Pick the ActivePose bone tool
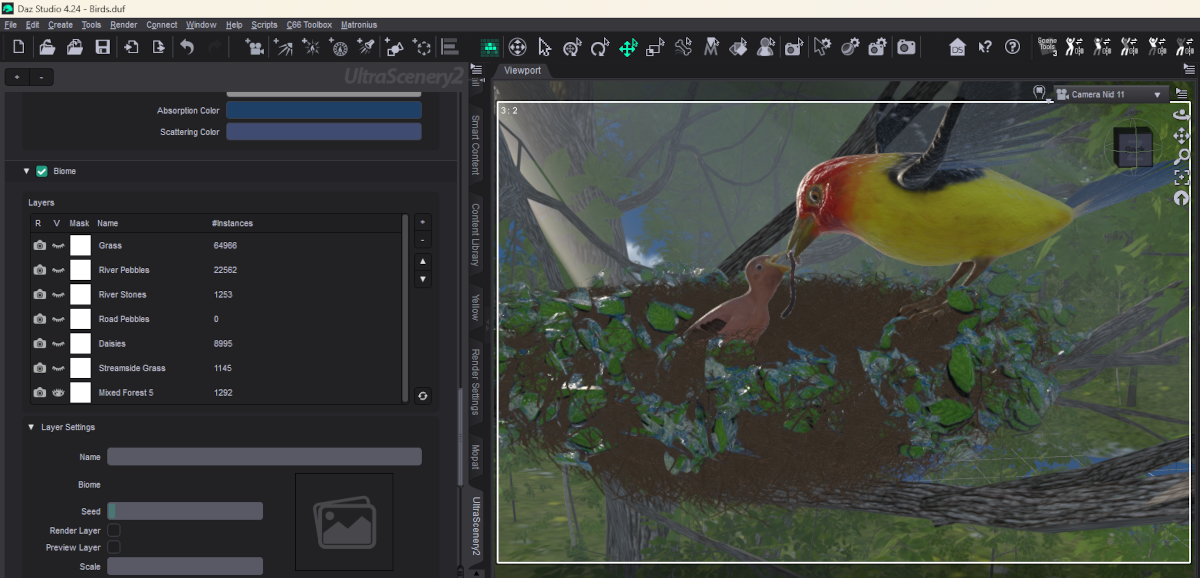Image resolution: width=1200 pixels, height=578 pixels. point(684,47)
